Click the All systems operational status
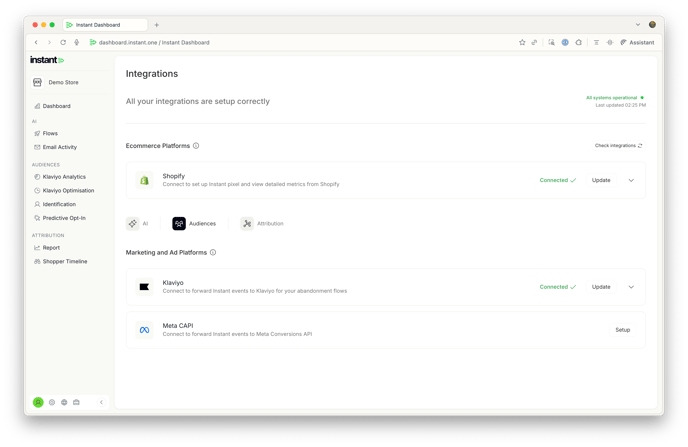688x447 pixels. (x=615, y=98)
